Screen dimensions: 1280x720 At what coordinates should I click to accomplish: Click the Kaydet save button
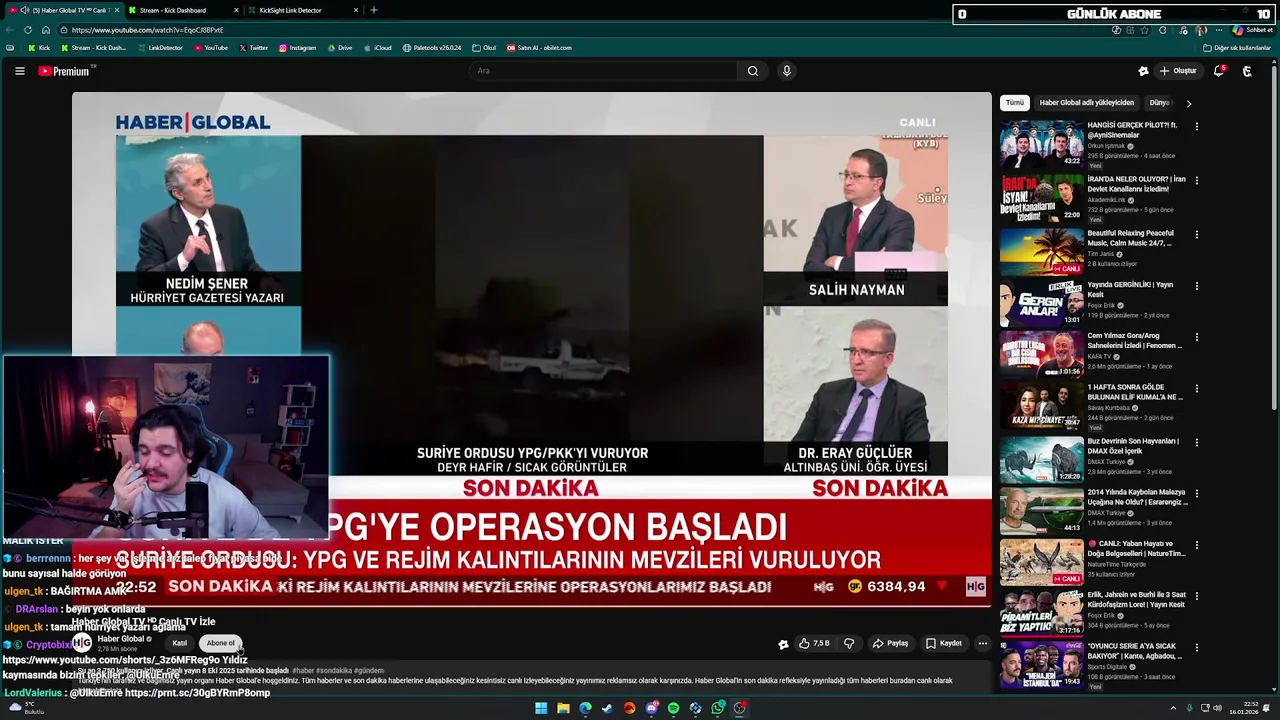point(943,644)
